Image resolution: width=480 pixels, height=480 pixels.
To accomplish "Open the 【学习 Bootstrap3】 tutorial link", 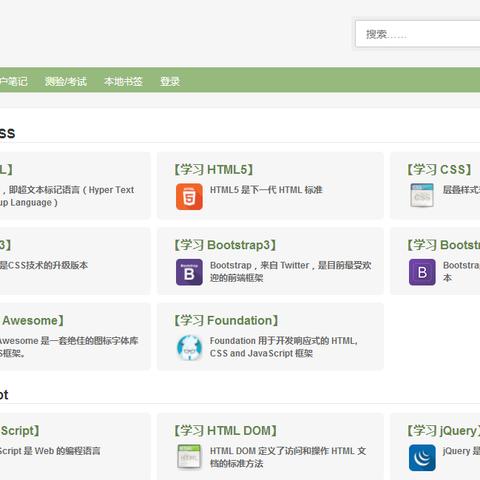I will pos(225,245).
